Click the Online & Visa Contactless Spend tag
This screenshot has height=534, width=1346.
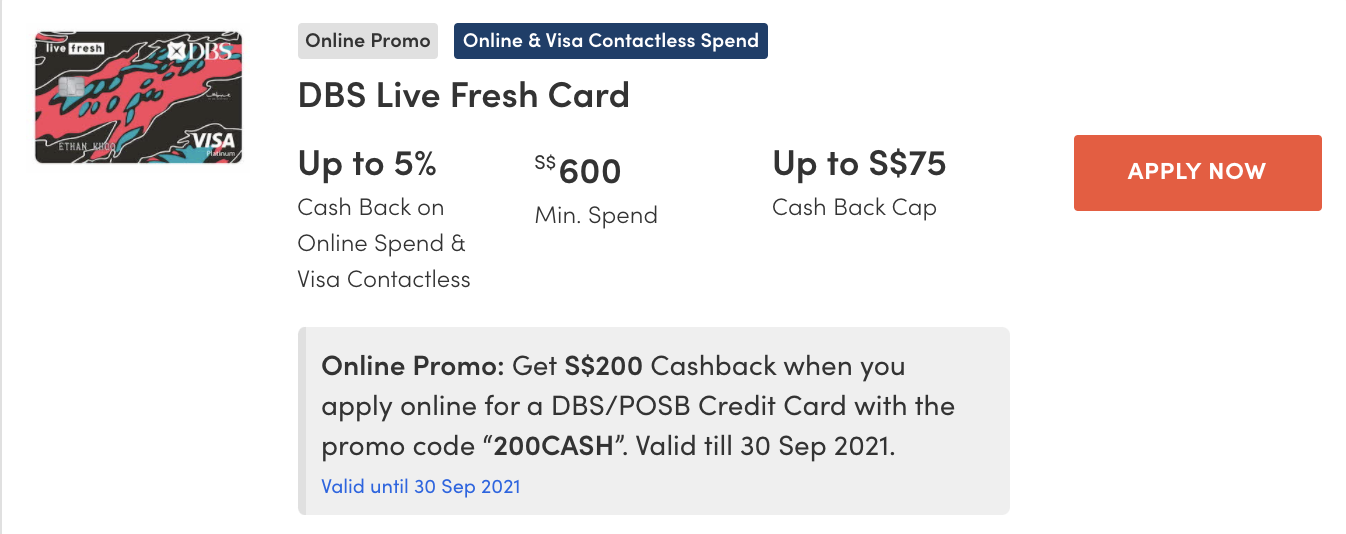coord(610,41)
